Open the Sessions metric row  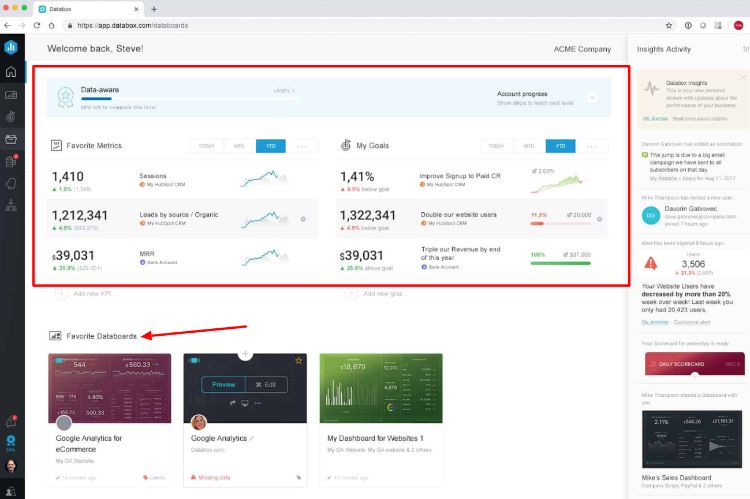(x=182, y=181)
